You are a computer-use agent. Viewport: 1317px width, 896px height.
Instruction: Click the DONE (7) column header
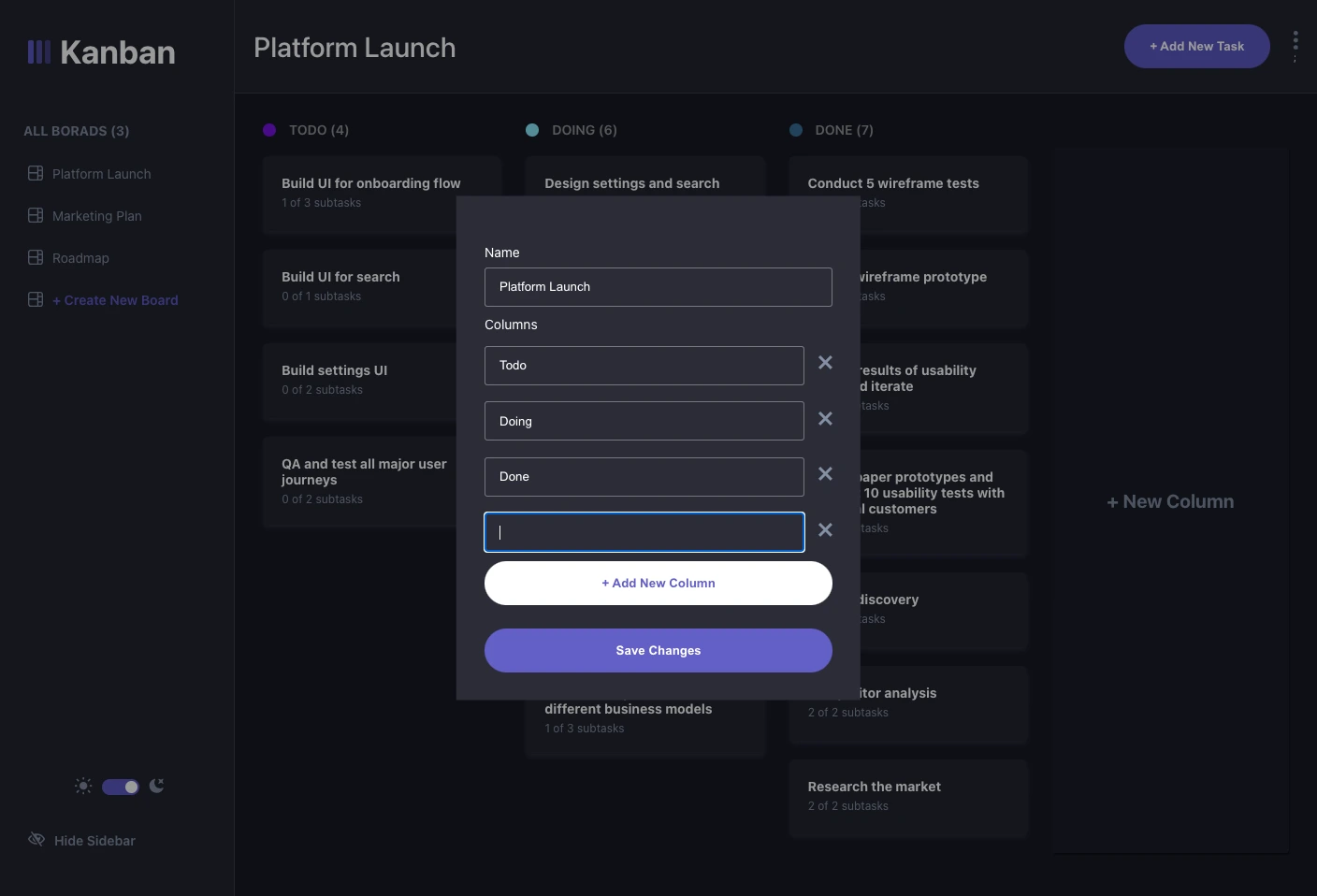pos(845,130)
